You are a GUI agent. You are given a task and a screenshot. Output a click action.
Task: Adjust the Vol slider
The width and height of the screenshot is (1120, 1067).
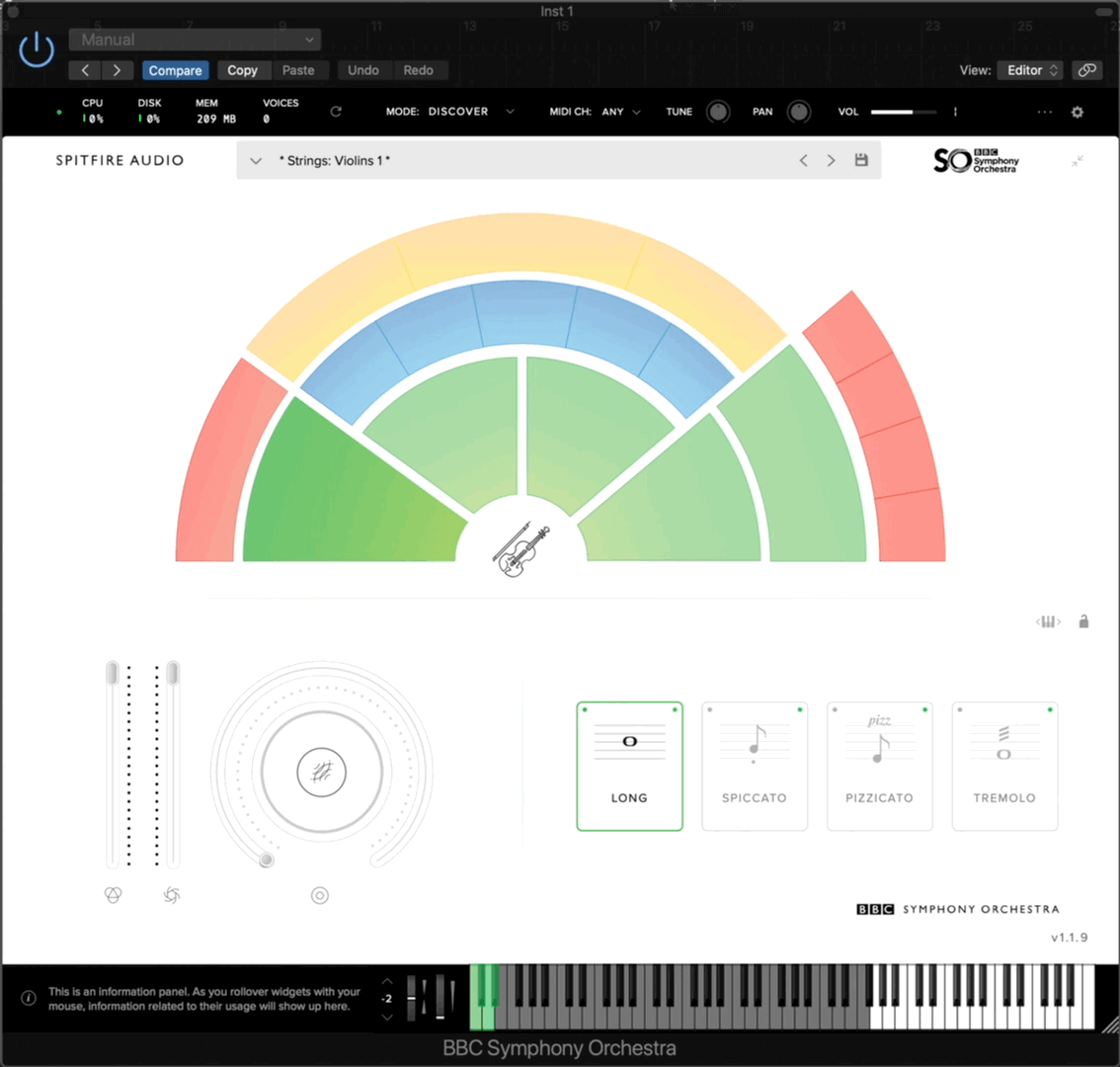tap(904, 113)
